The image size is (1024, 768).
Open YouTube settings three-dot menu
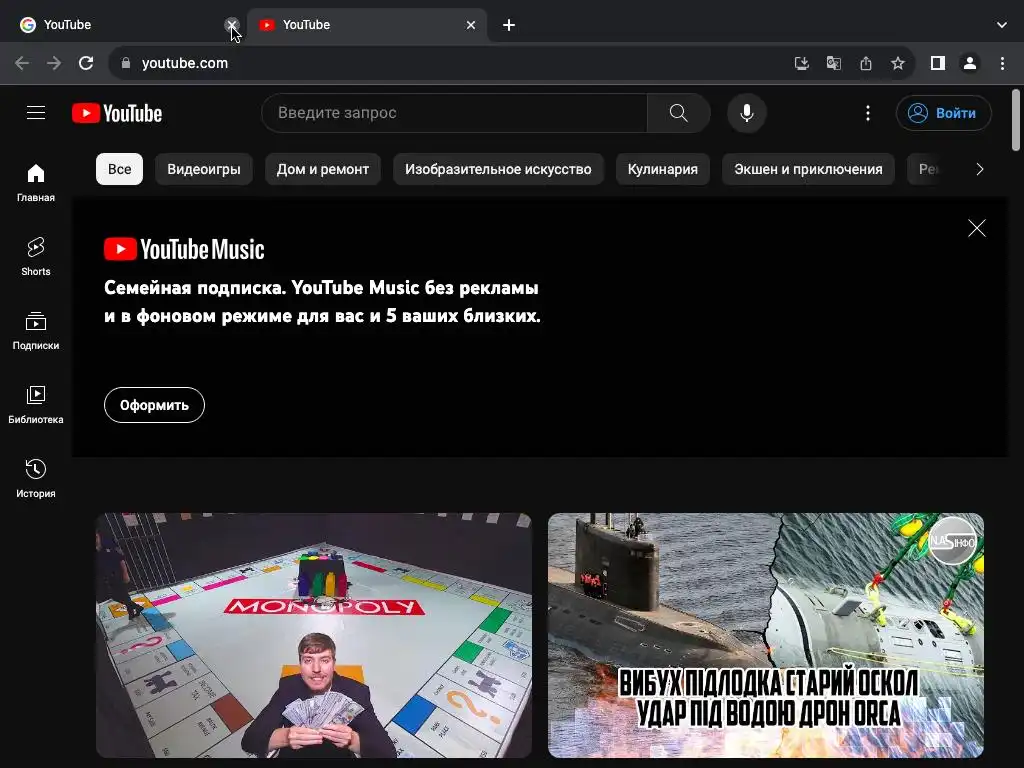867,113
